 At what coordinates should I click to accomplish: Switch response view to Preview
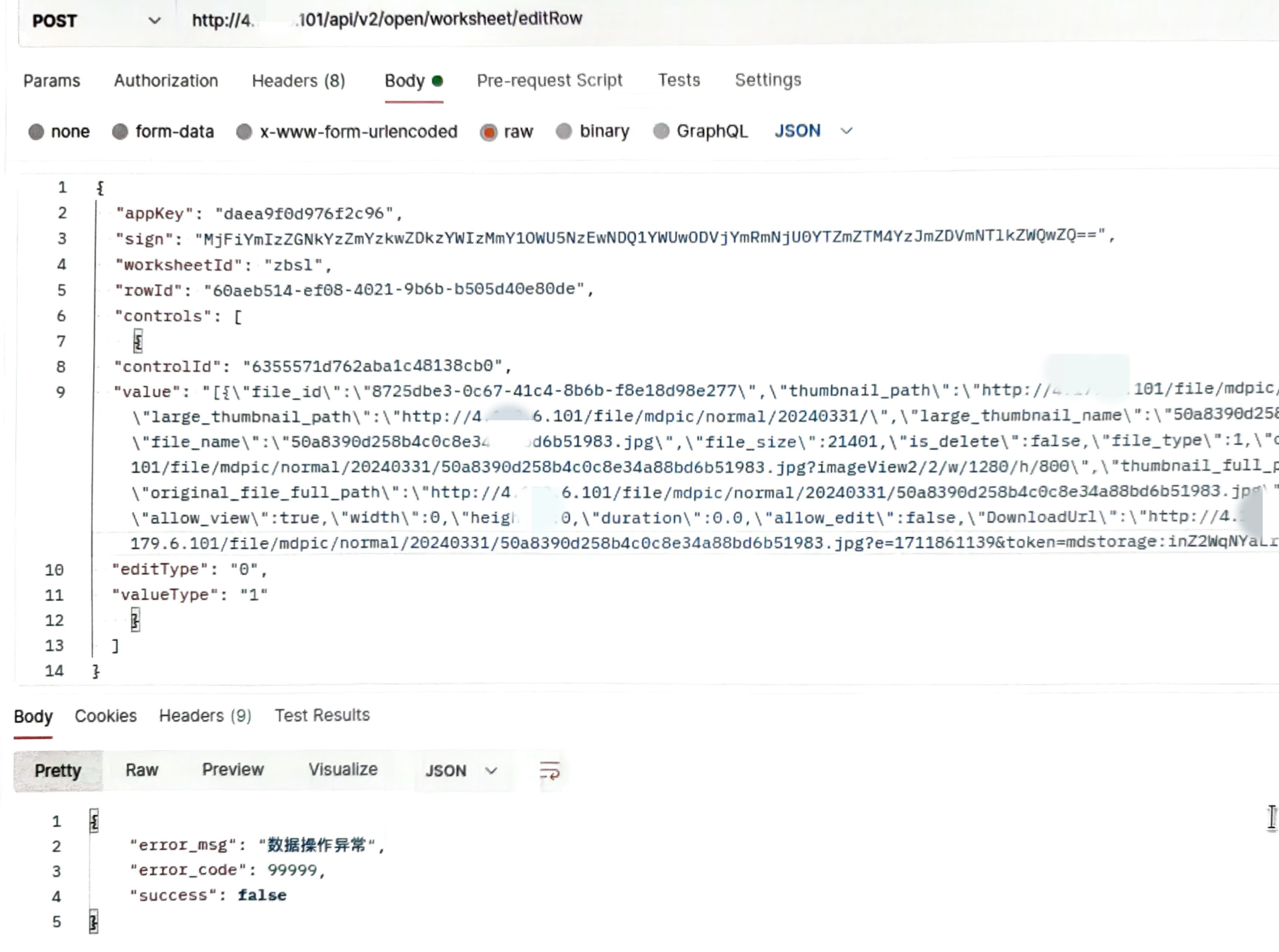(233, 770)
